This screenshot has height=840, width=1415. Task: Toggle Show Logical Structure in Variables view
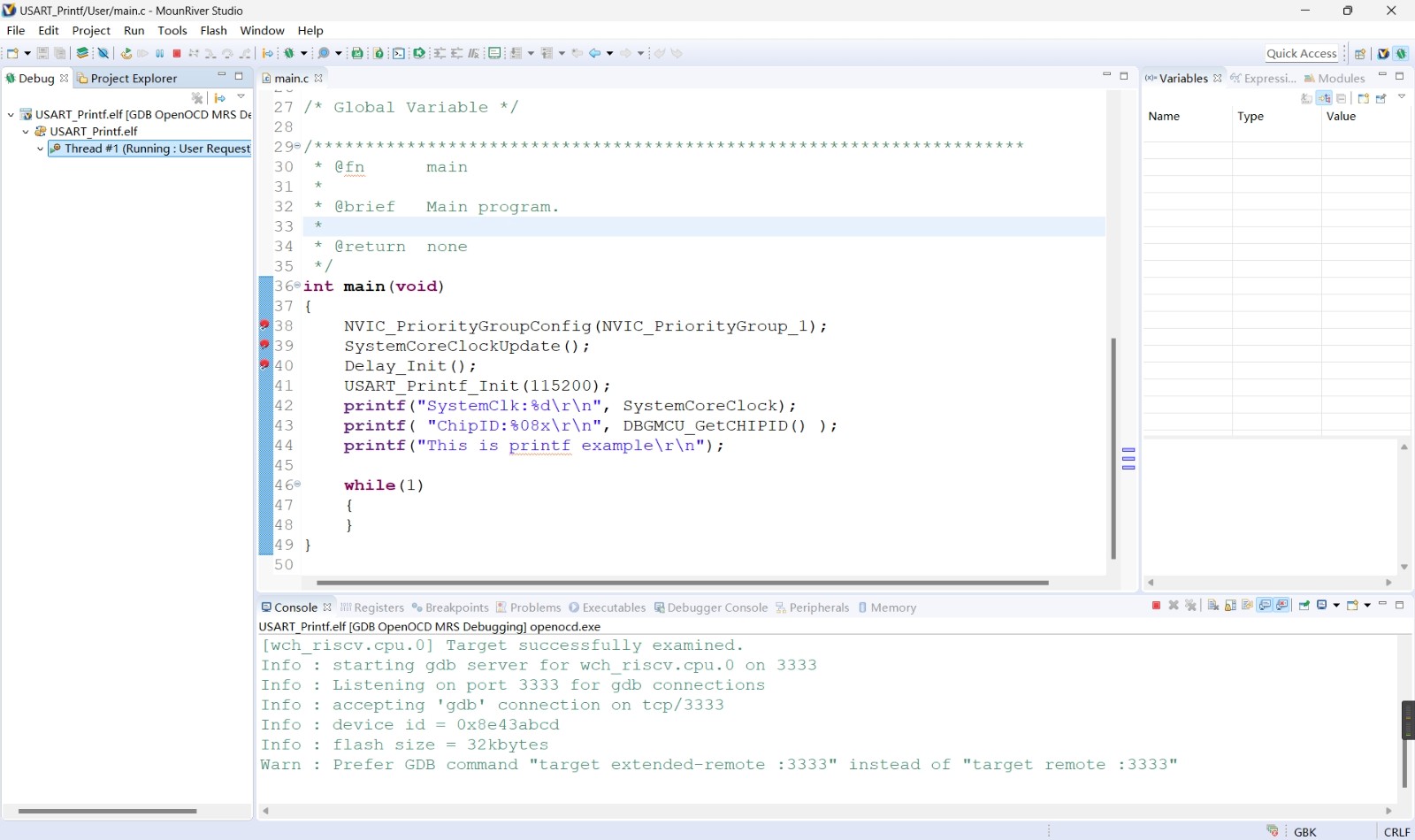(x=1324, y=98)
